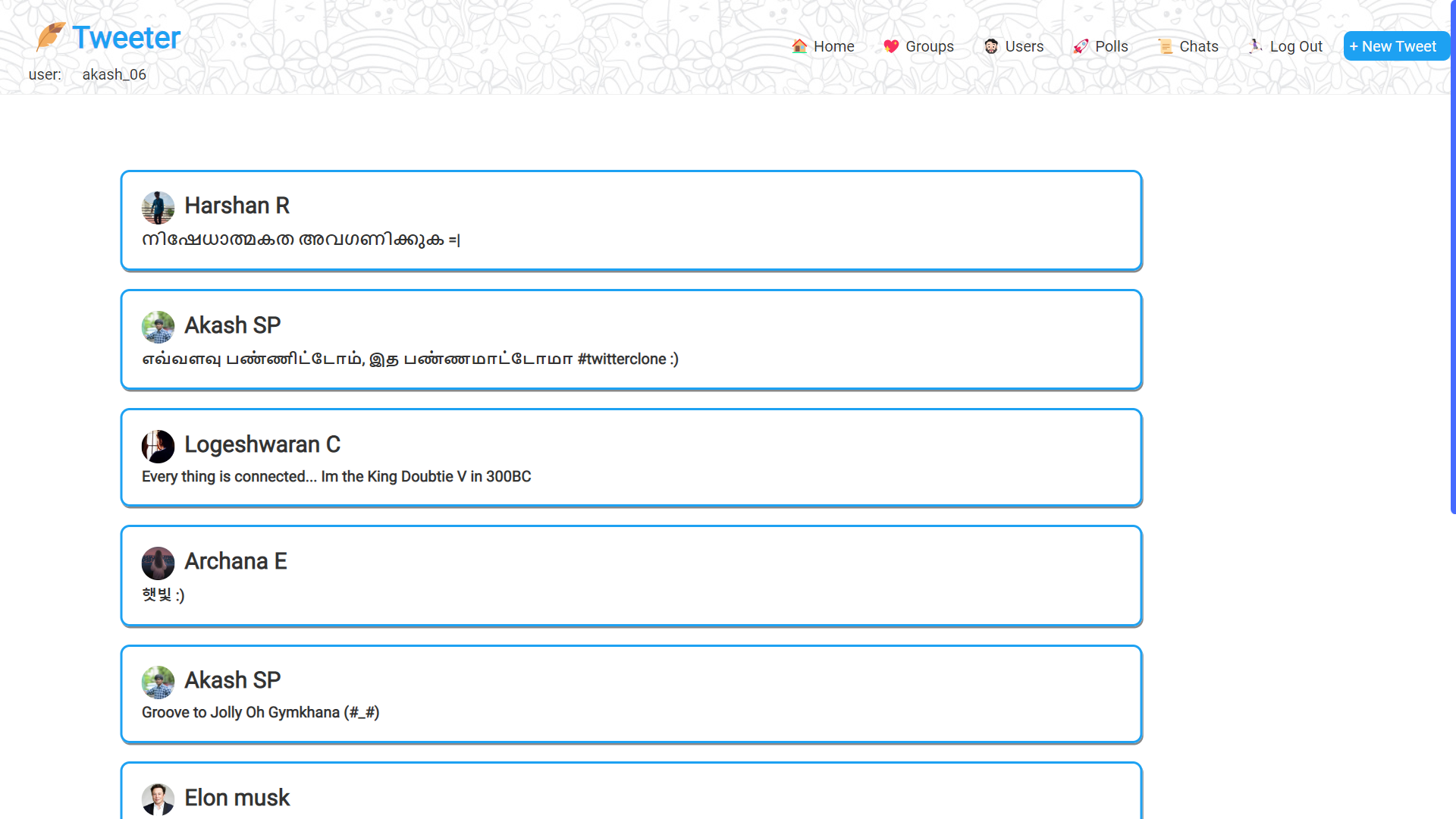This screenshot has width=1456, height=819.
Task: Click the house icon beside Home
Action: coord(799,46)
